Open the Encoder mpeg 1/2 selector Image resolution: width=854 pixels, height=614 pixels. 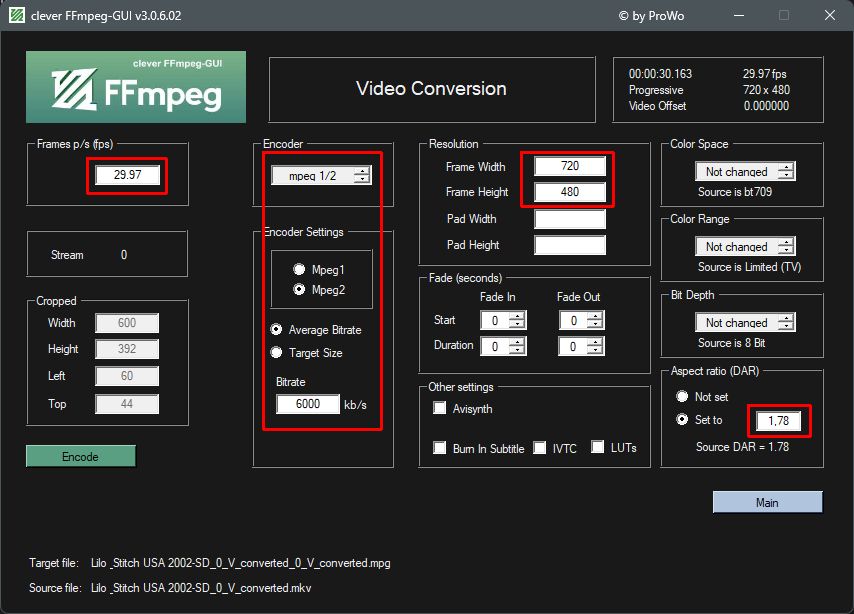tap(322, 175)
